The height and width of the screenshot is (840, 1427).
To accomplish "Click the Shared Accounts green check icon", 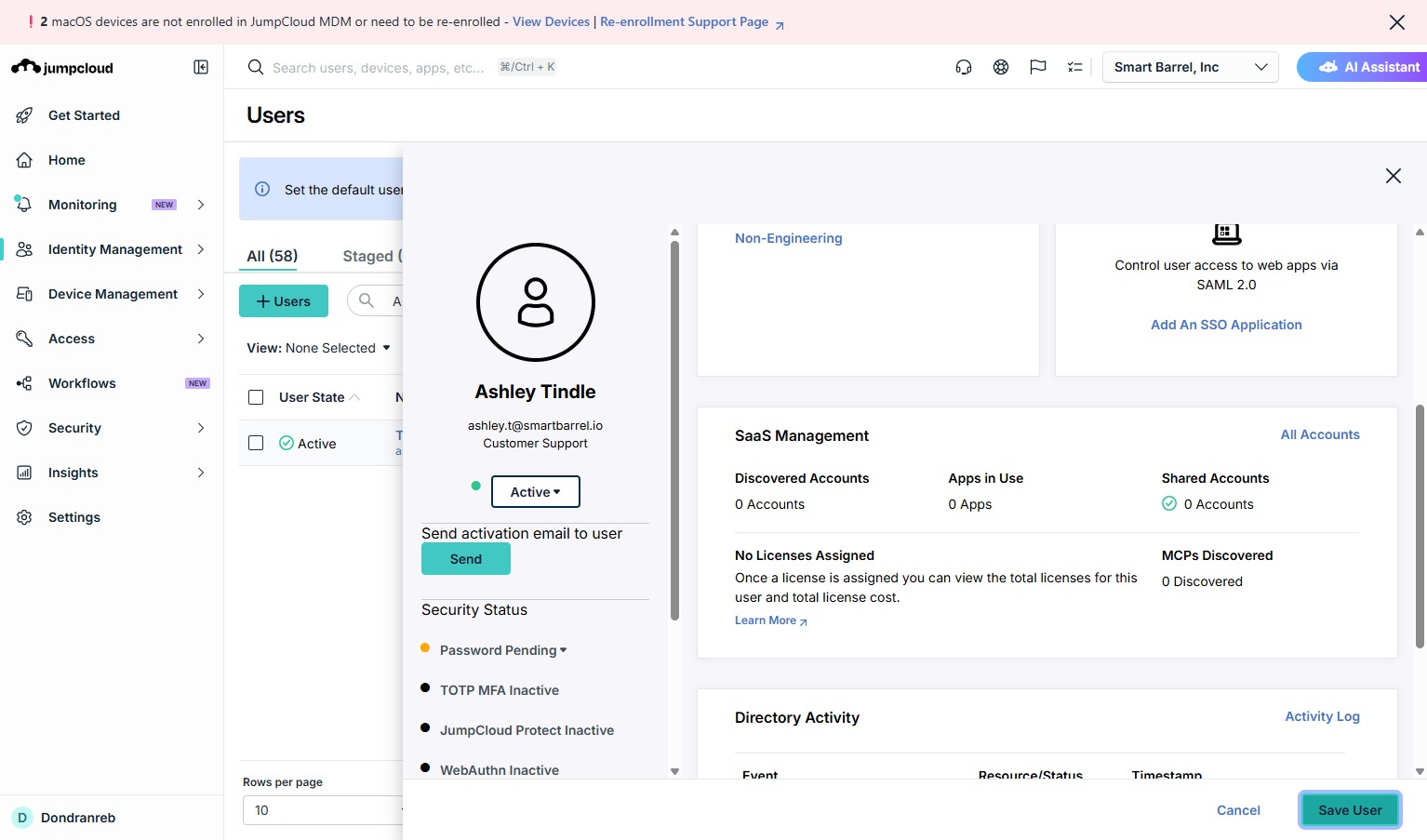I will tap(1169, 503).
